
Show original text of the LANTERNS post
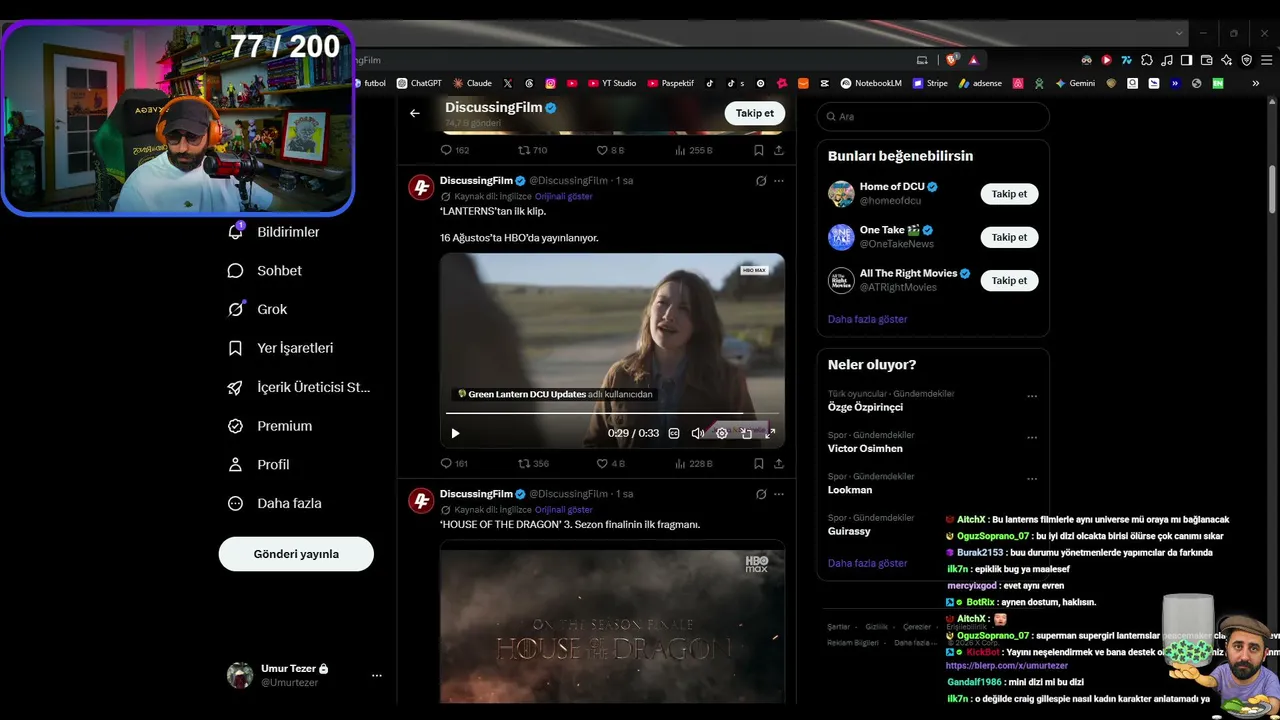pyautogui.click(x=564, y=196)
